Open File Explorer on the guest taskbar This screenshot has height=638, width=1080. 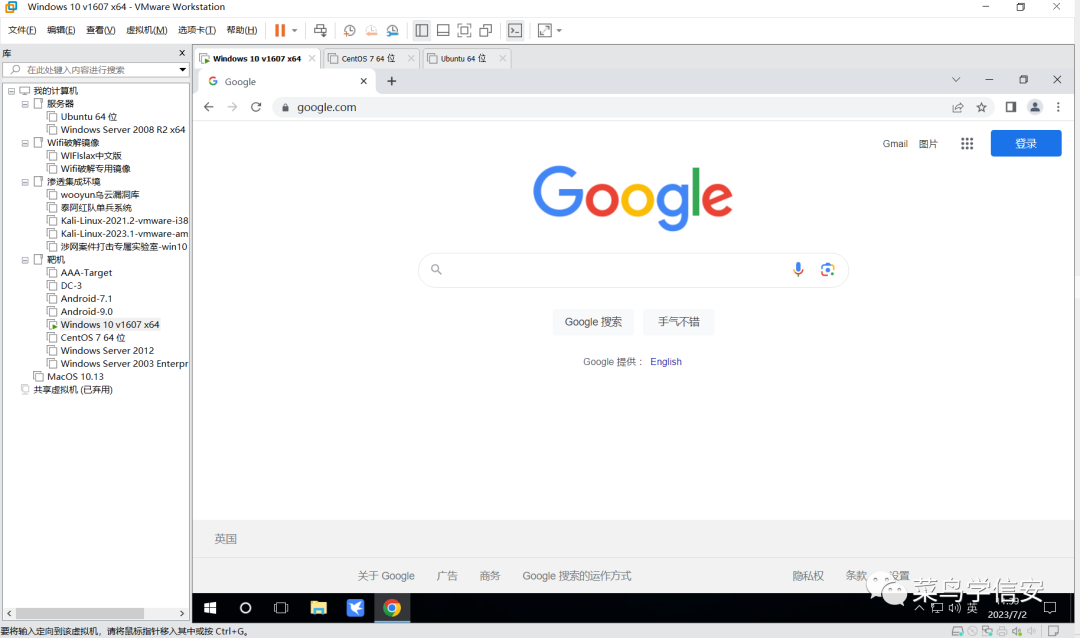[318, 608]
